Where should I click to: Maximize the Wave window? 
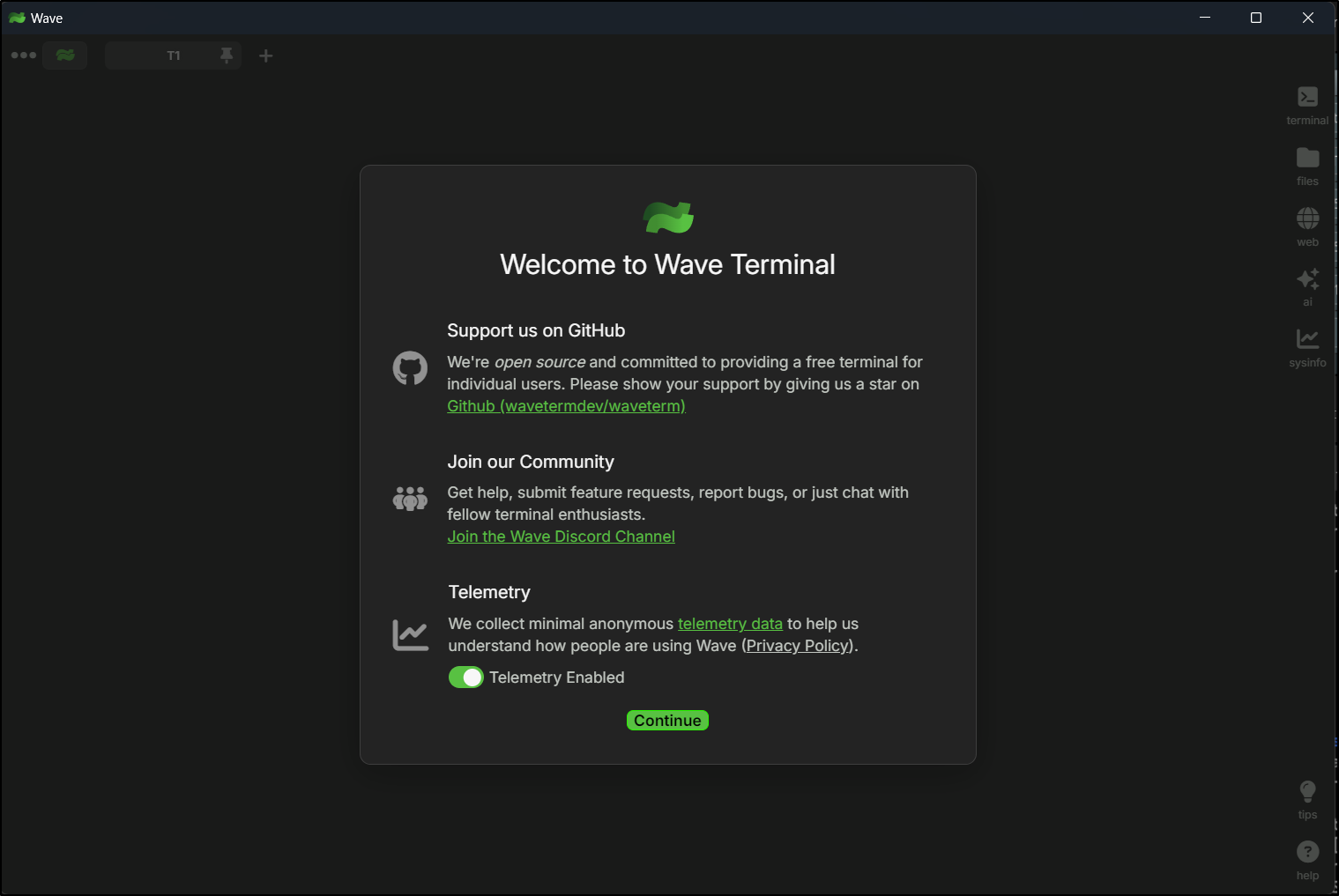pyautogui.click(x=1256, y=18)
